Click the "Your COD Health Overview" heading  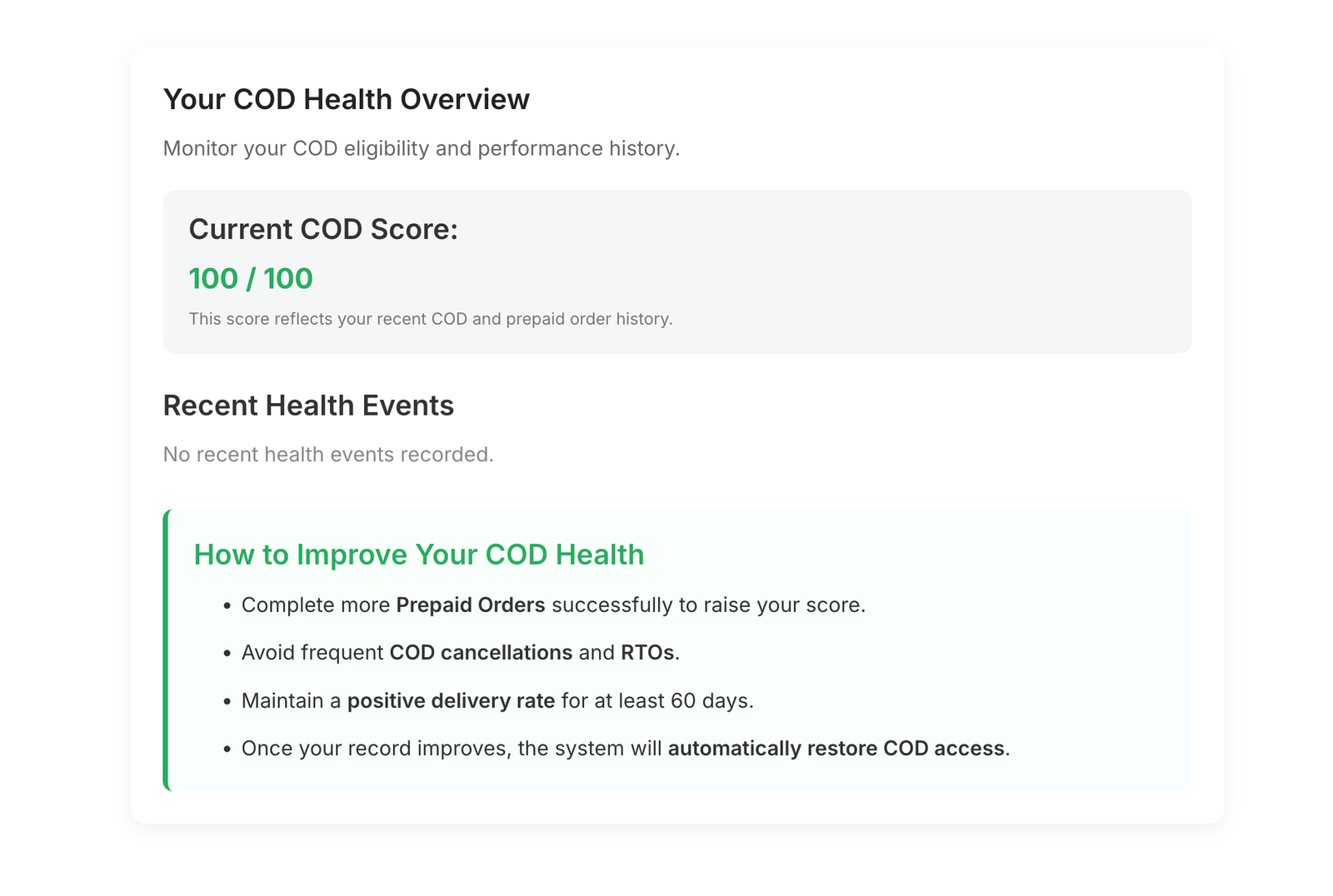(x=346, y=99)
